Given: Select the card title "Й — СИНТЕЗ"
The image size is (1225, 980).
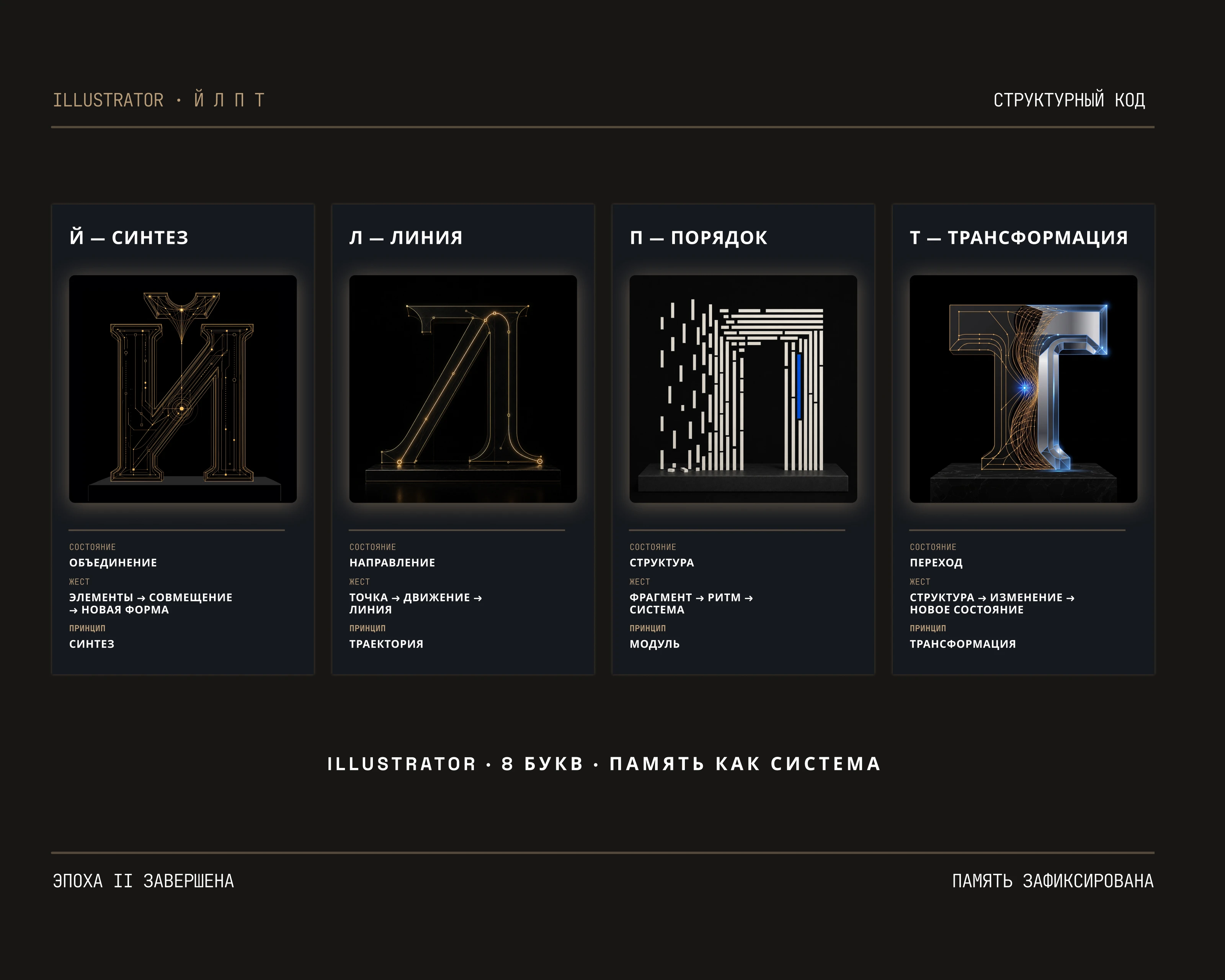Looking at the screenshot, I should click(x=128, y=237).
